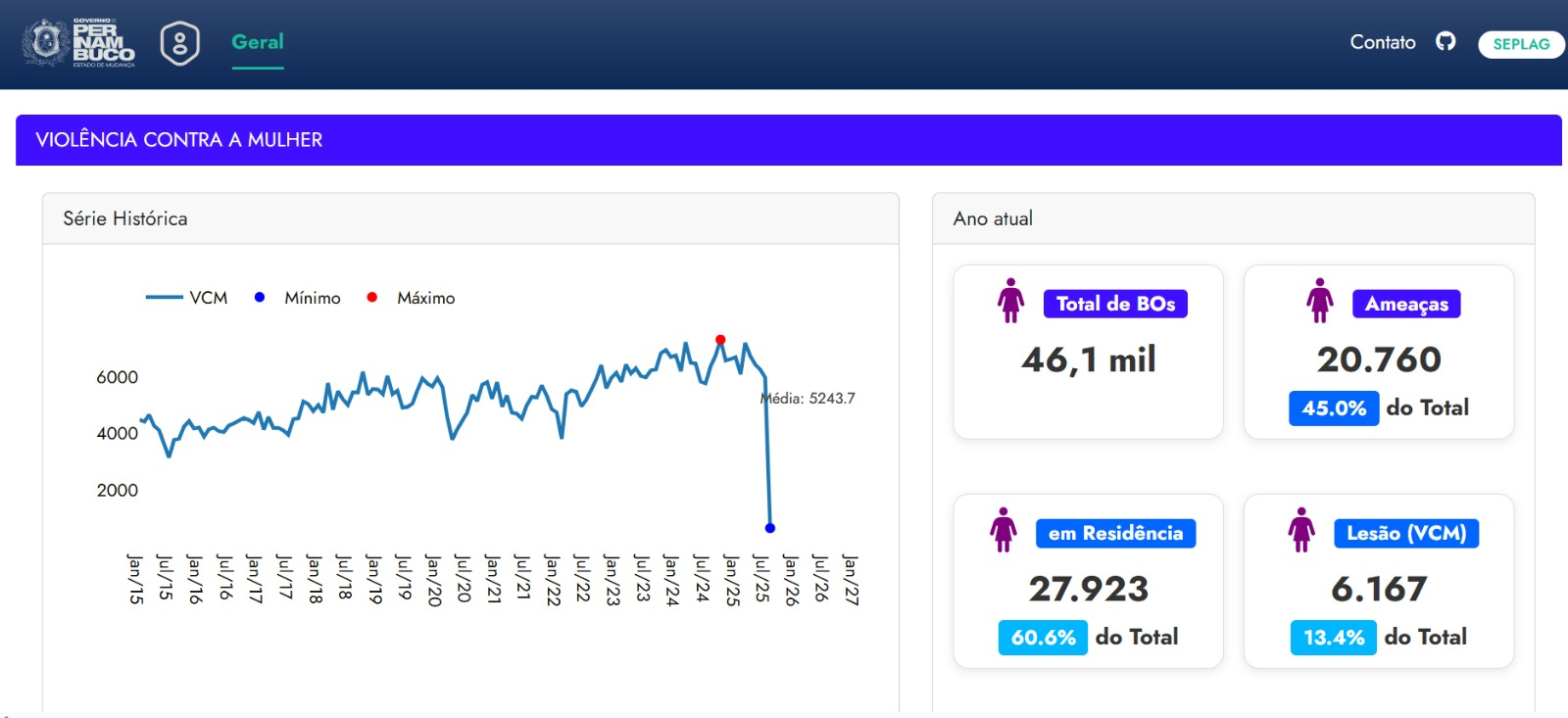Click the red maximum point on chart

pos(720,340)
